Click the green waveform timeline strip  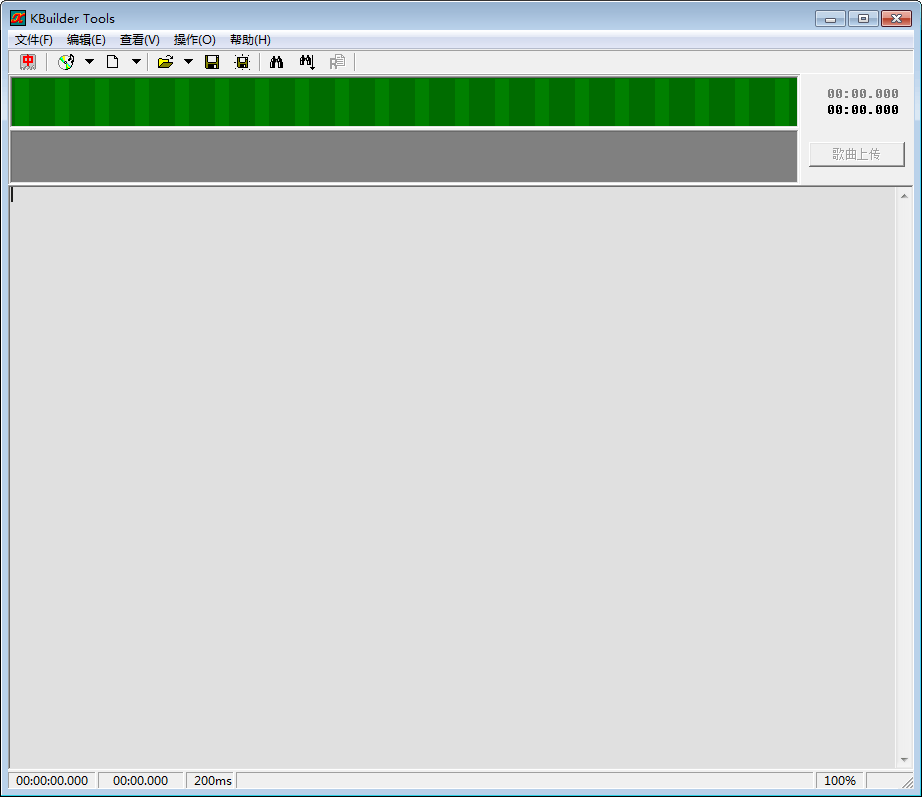click(400, 101)
